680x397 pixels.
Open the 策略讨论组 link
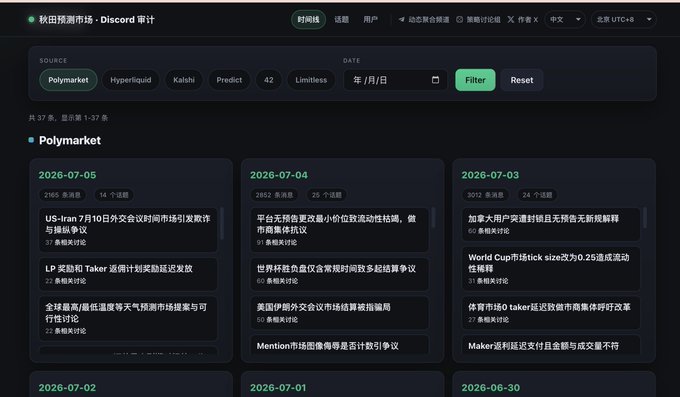pyautogui.click(x=478, y=20)
